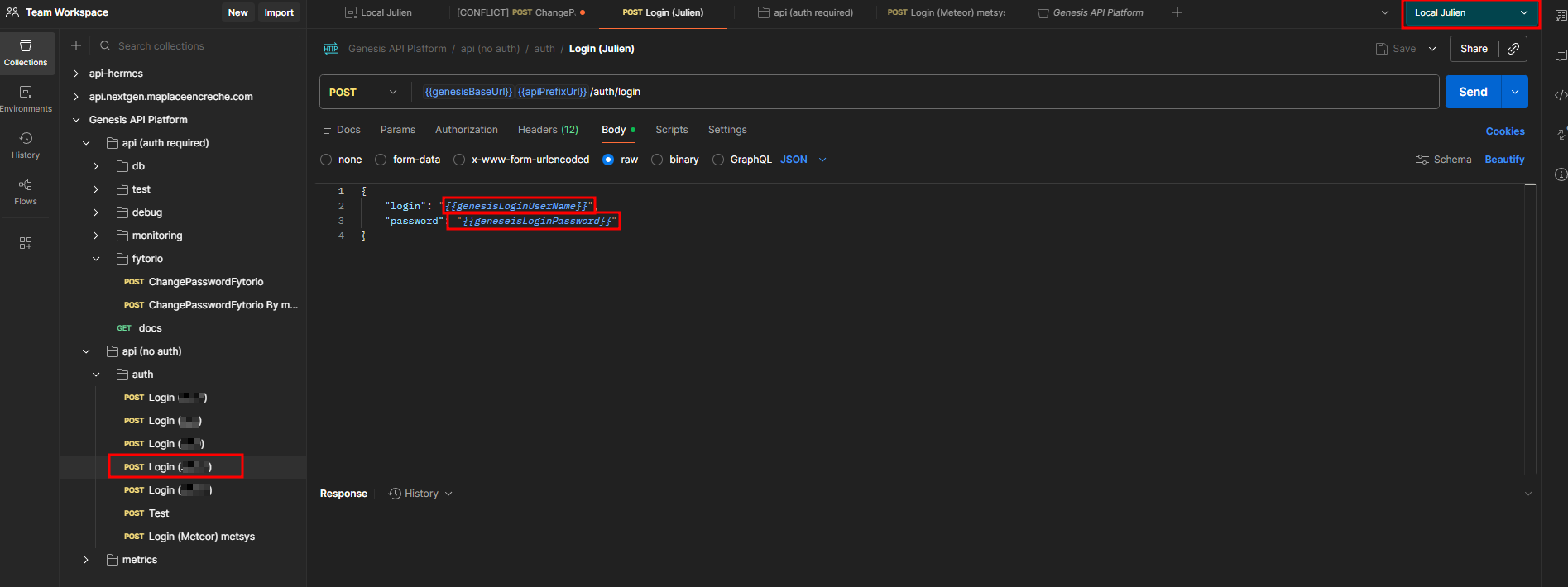Select the x-www-form-urlencoded body option
Viewport: 1568px width, 587px height.
(459, 160)
